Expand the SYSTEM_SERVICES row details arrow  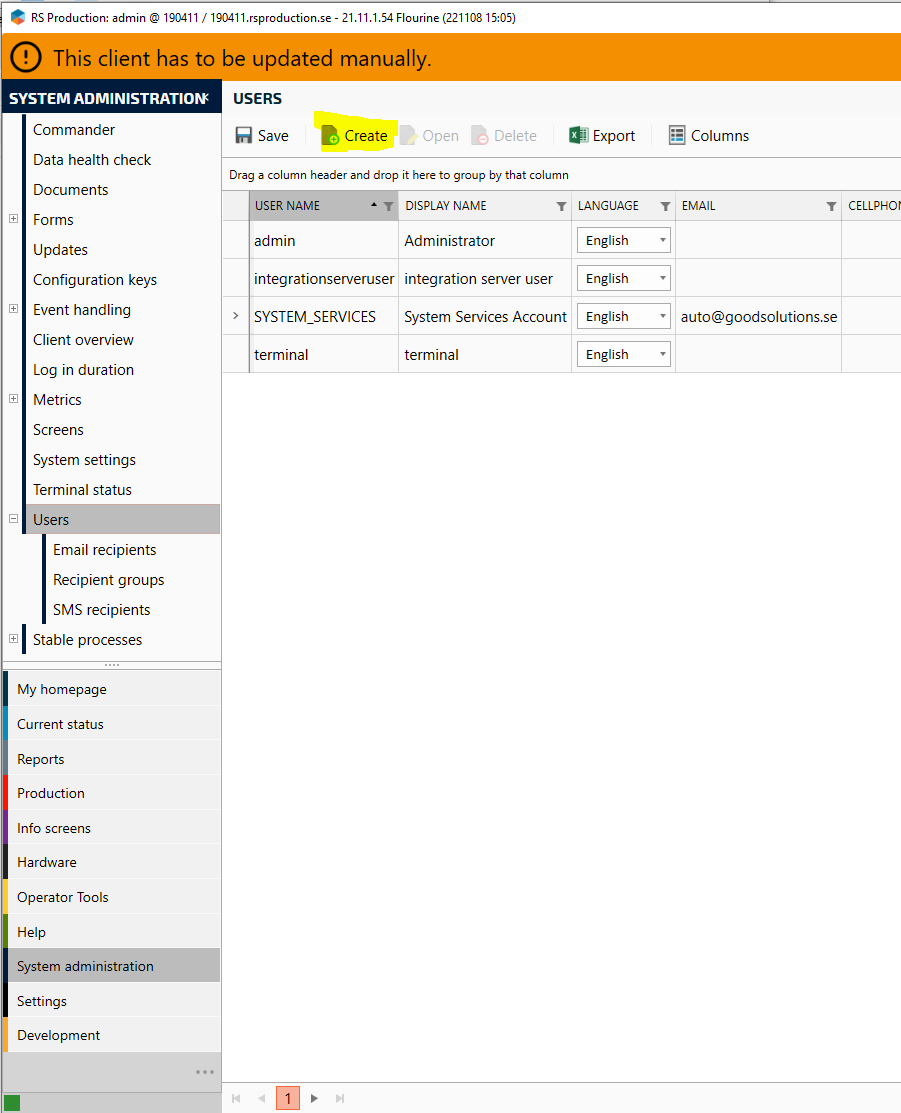click(236, 316)
